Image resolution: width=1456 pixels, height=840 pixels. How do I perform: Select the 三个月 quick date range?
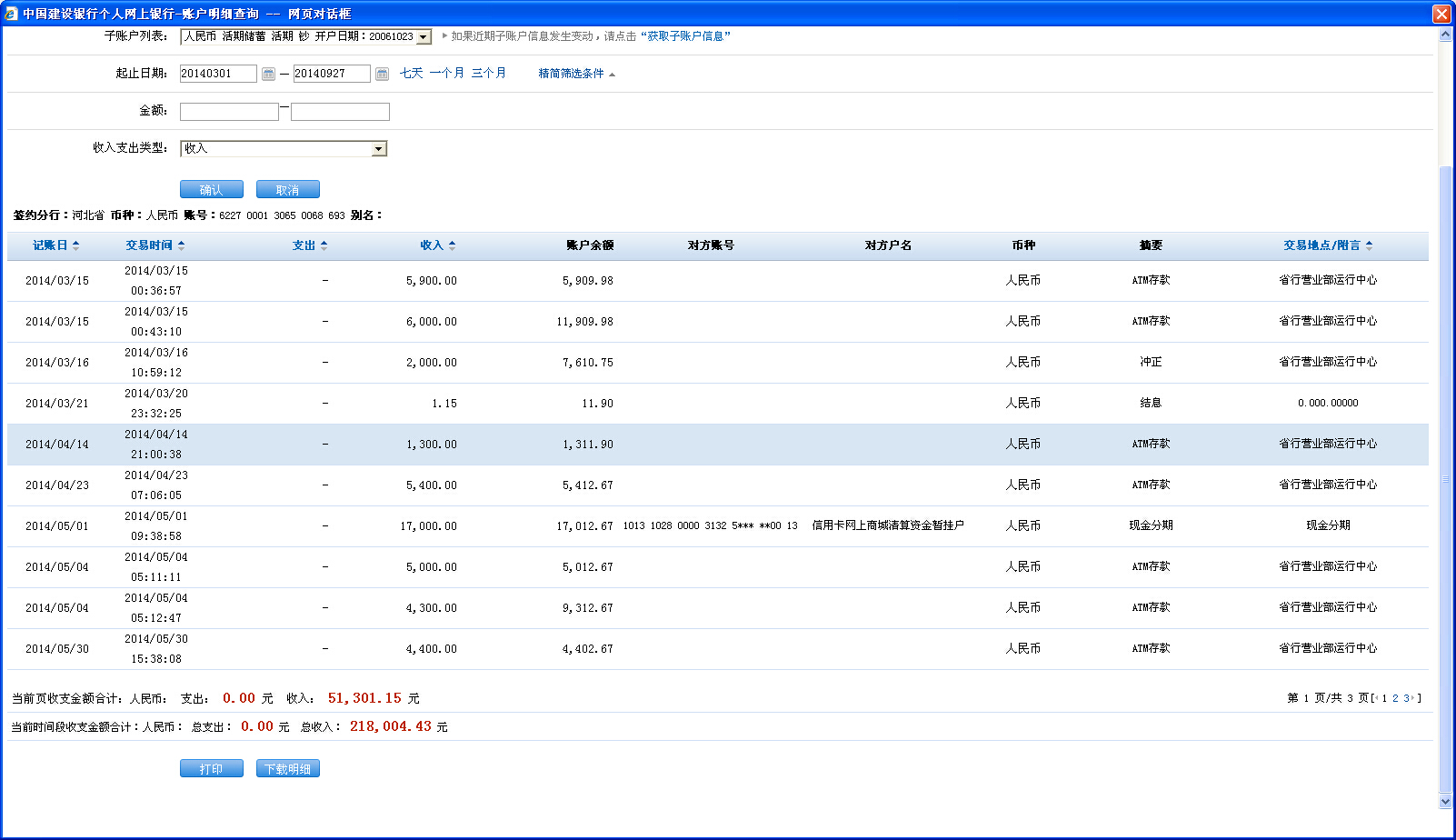(488, 74)
